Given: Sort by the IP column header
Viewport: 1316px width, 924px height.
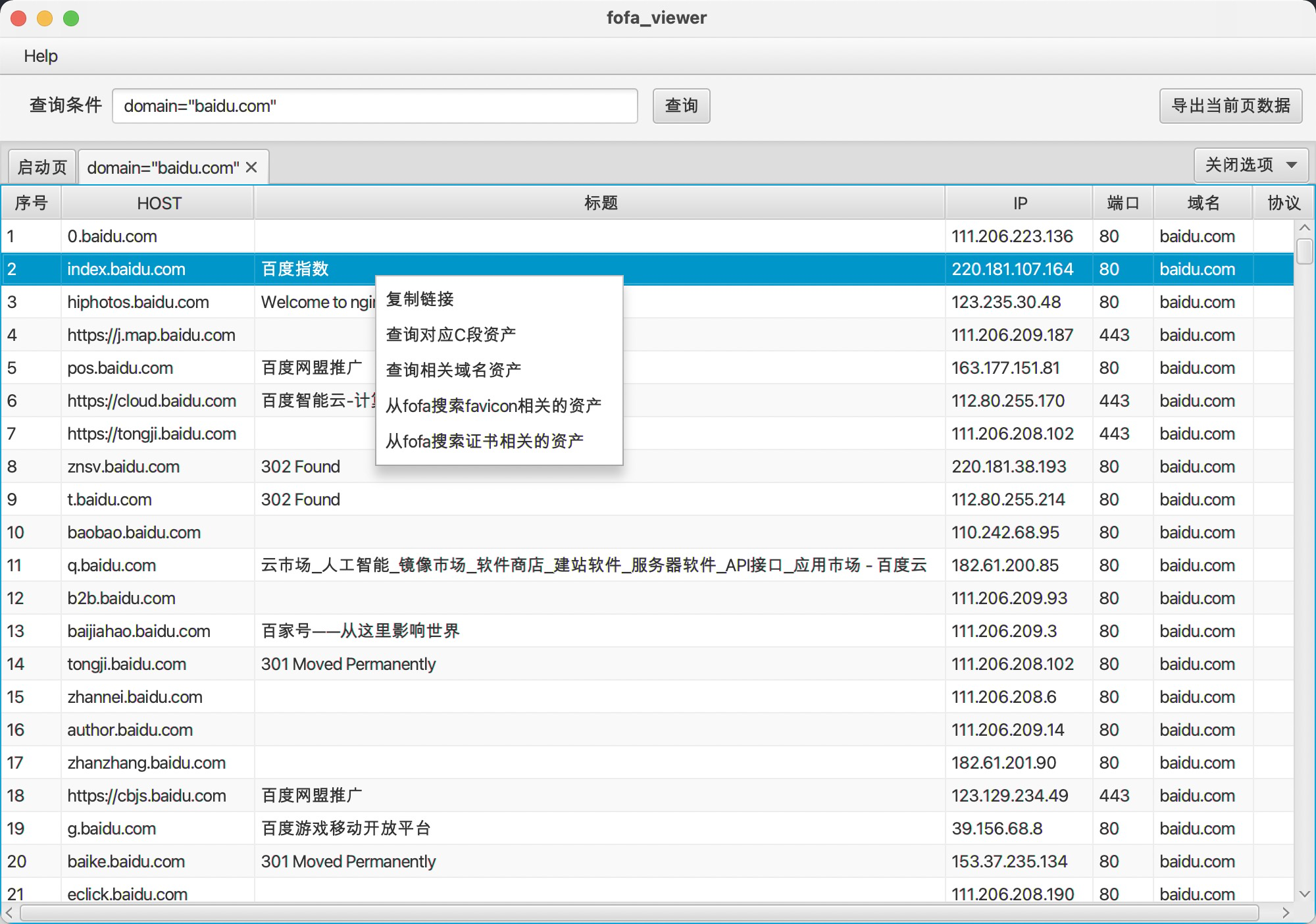Looking at the screenshot, I should [x=1019, y=203].
